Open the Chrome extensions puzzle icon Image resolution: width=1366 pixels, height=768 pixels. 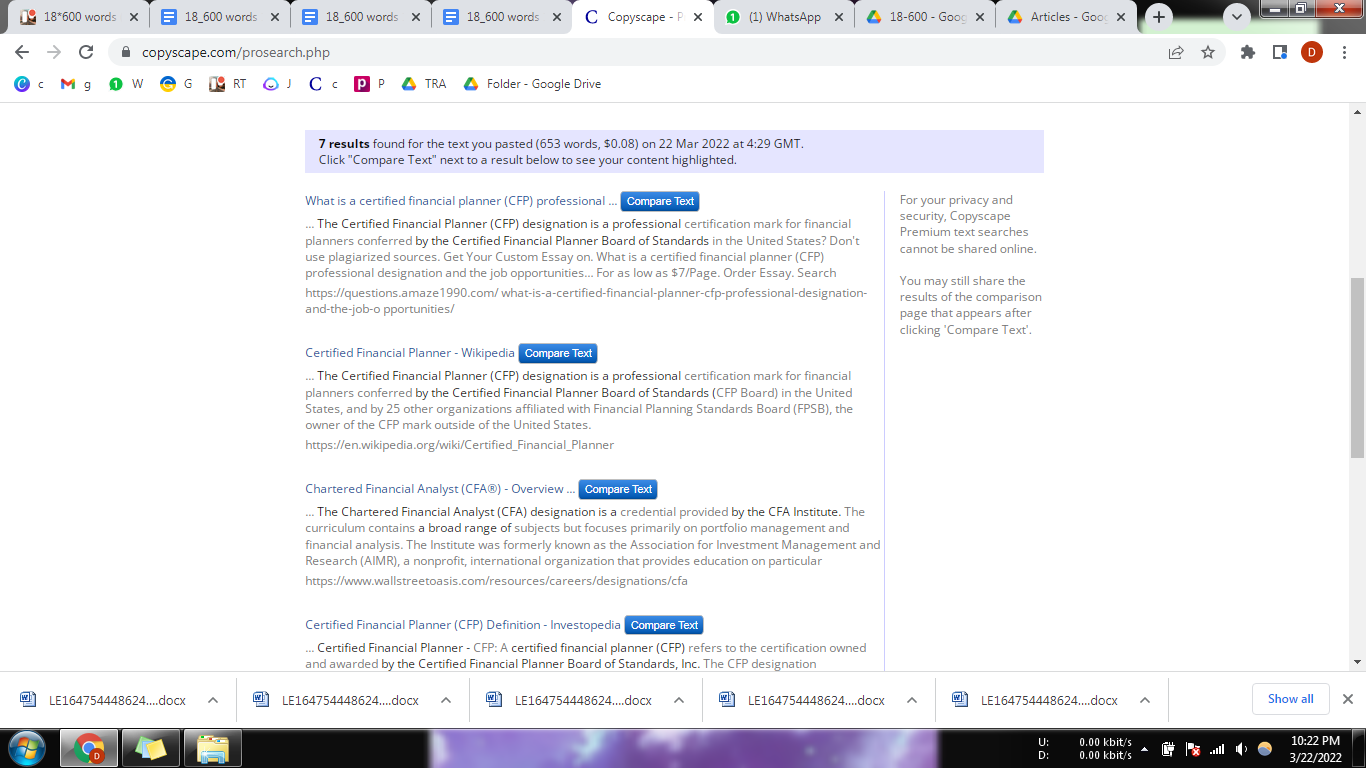pos(1247,52)
